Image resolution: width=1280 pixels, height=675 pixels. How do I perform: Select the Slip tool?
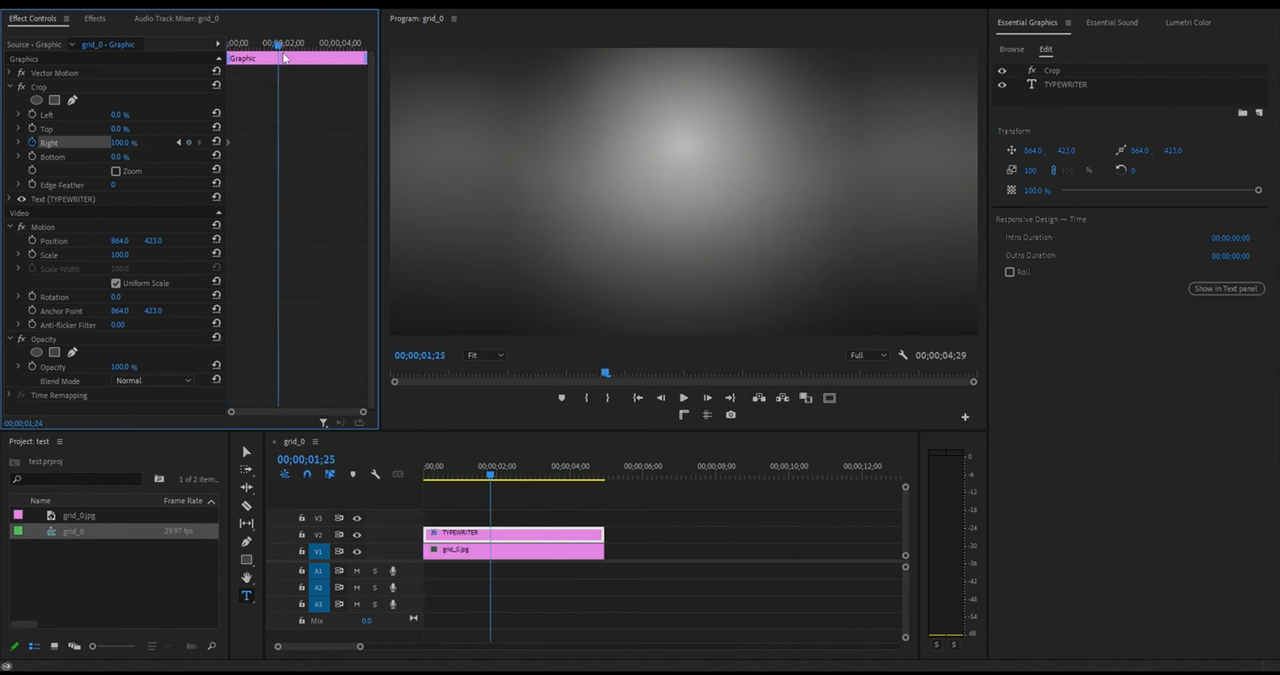tap(246, 524)
